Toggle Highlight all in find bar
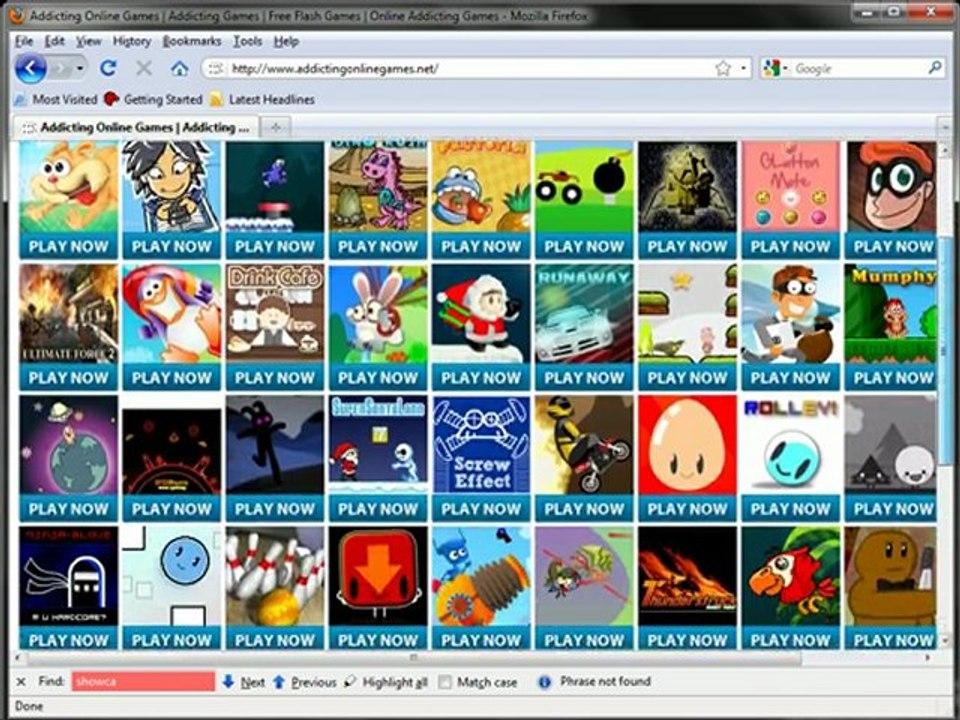 (x=386, y=681)
